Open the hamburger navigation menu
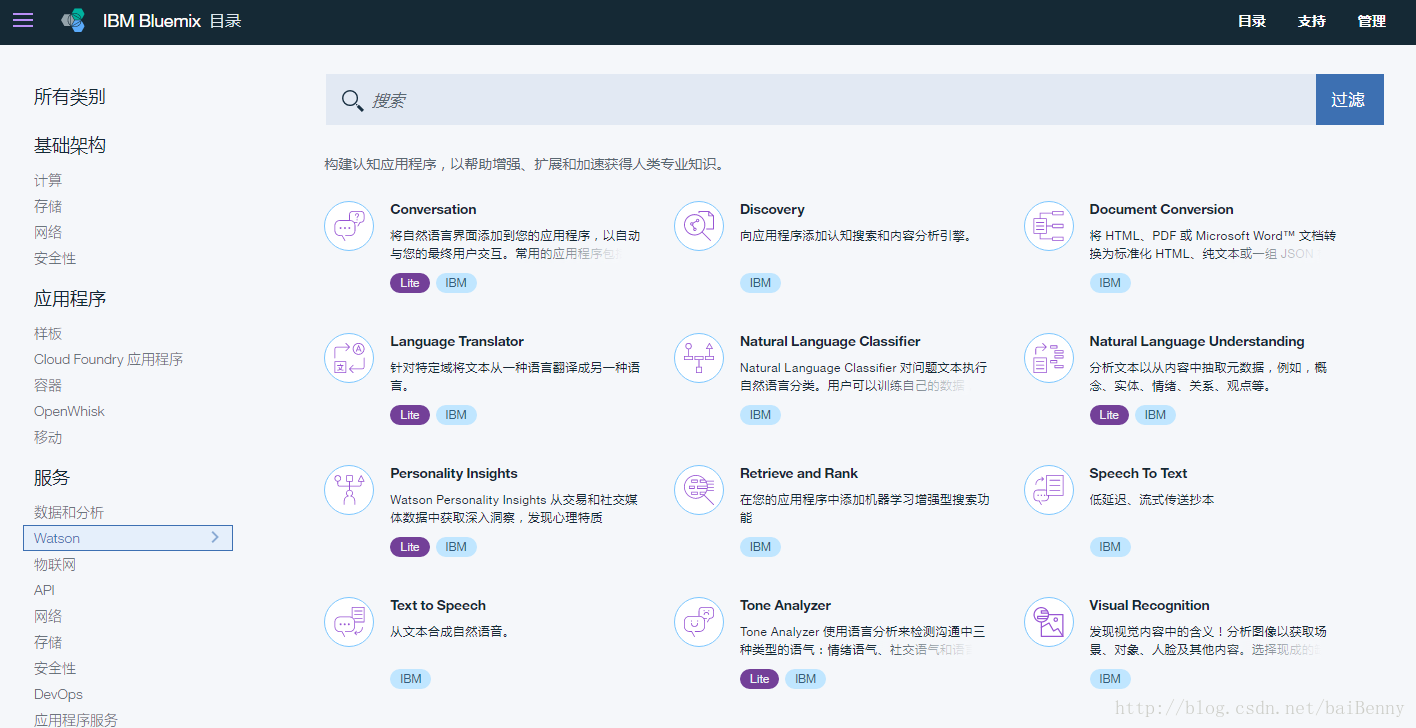 point(23,20)
